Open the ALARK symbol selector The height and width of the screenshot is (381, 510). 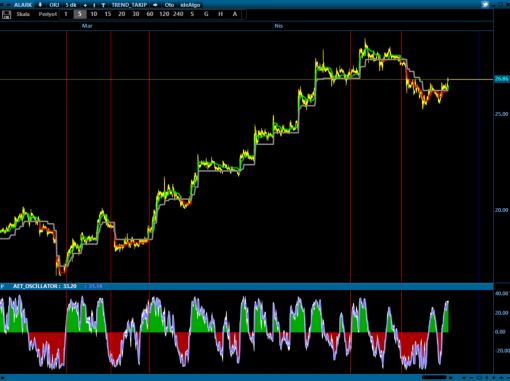point(23,5)
